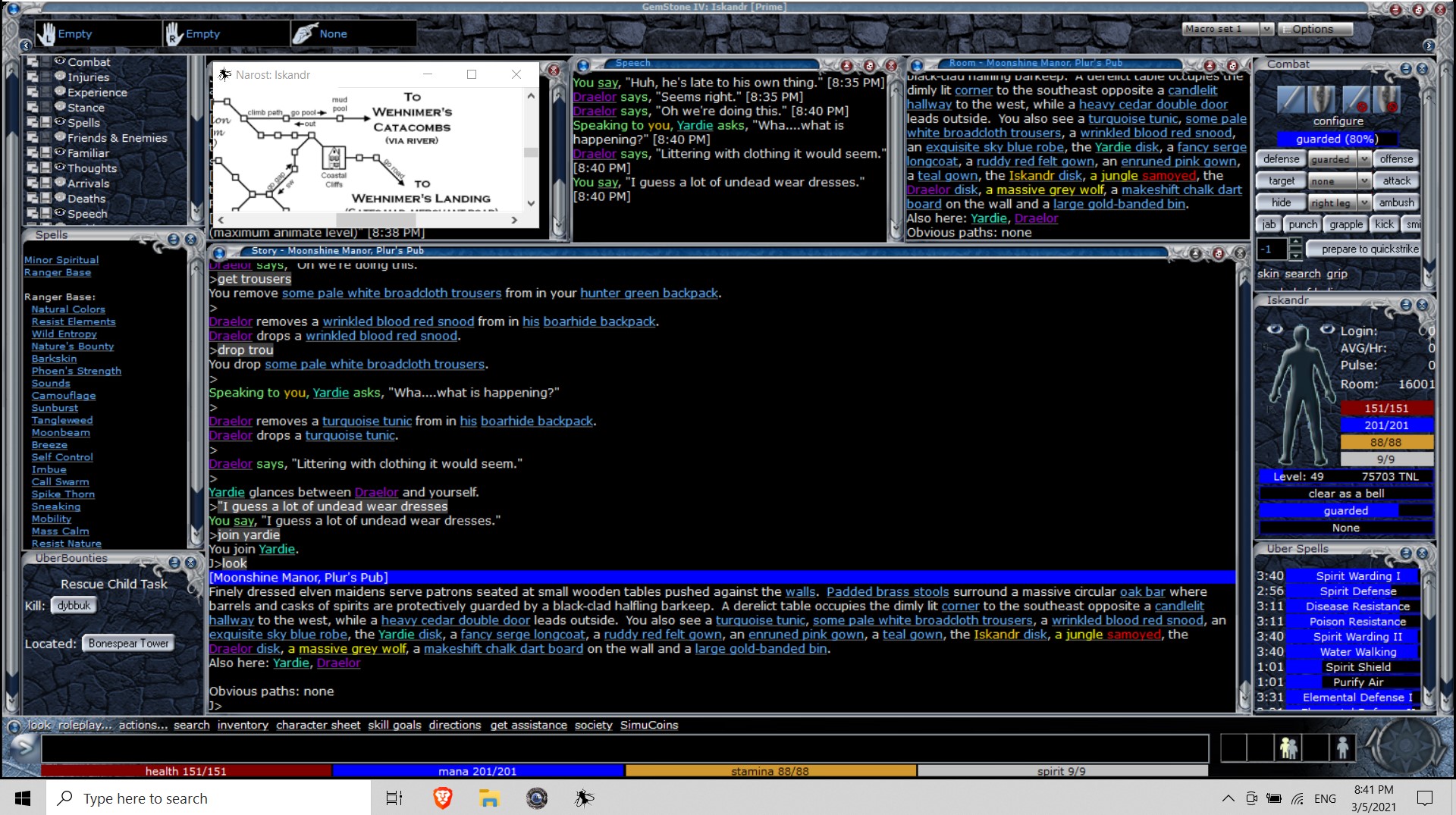Toggle visibility eye for Thoughts window

click(60, 168)
